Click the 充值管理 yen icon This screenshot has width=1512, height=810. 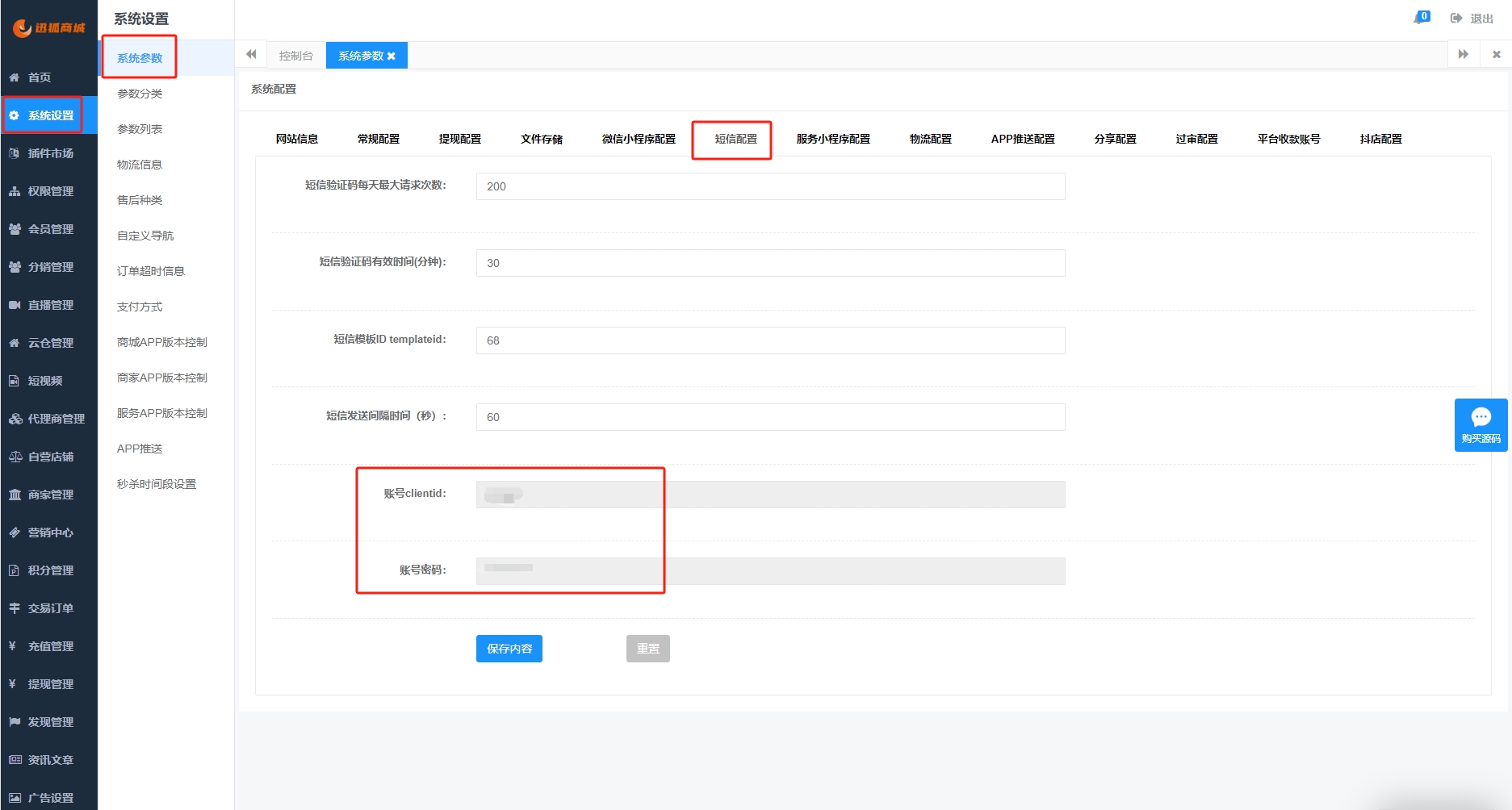tap(13, 646)
